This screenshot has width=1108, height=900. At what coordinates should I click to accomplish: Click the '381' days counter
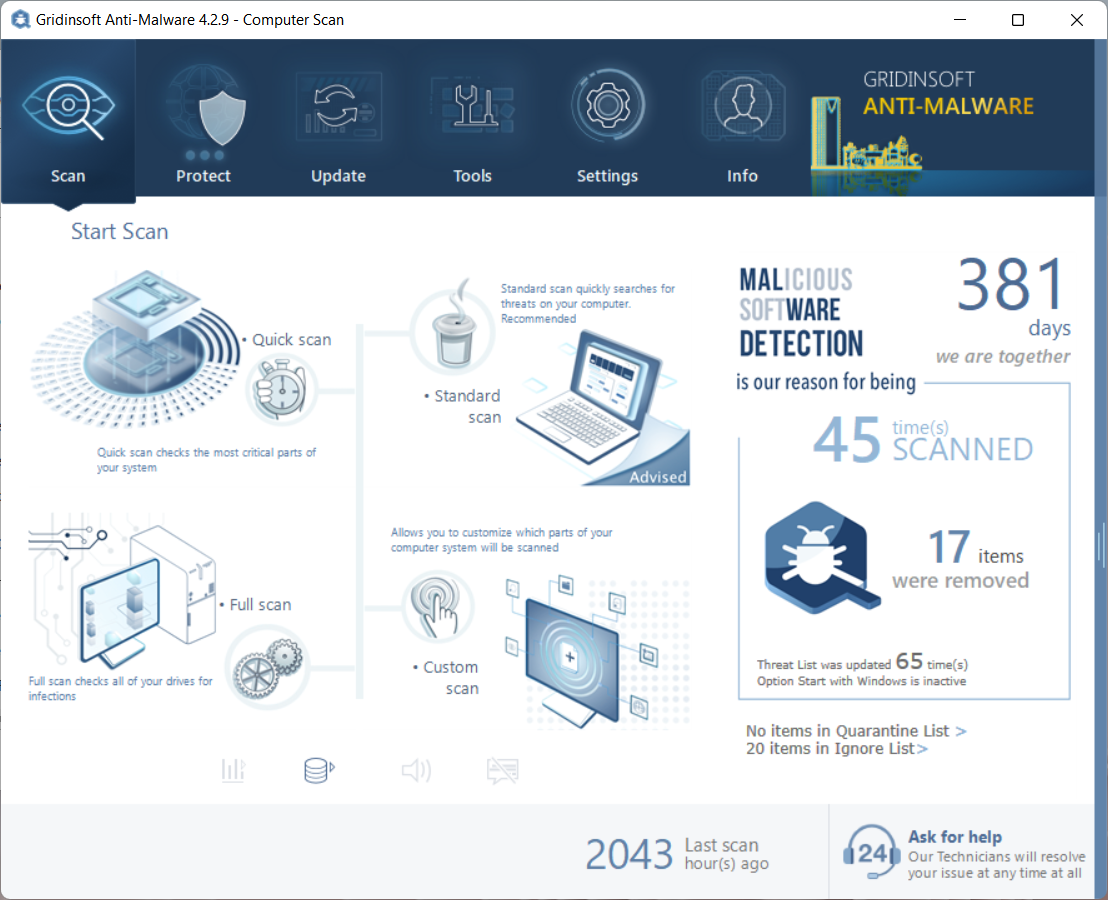[1011, 285]
